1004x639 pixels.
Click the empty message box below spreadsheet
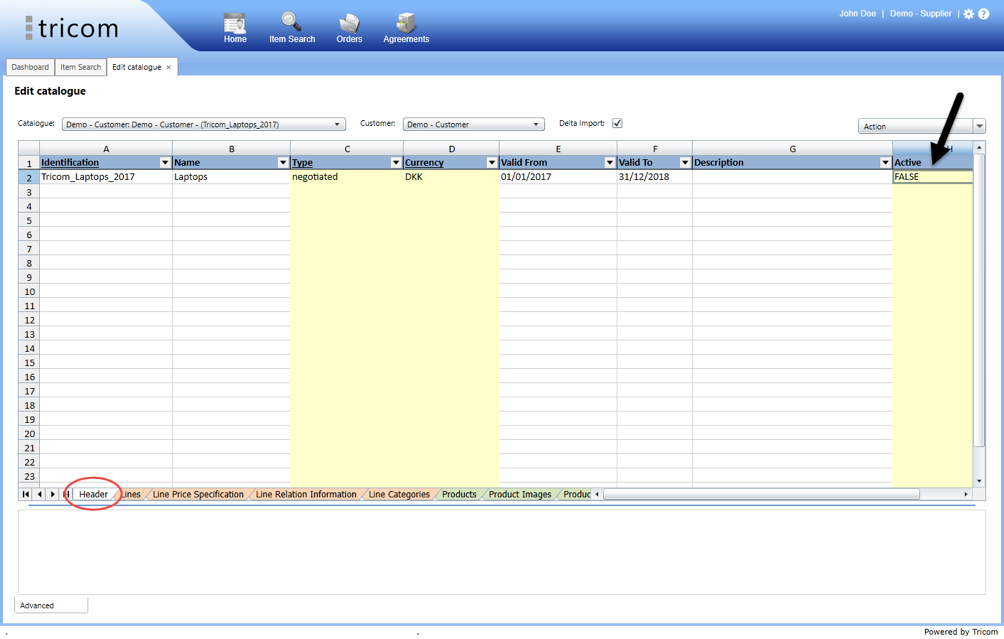(501, 551)
